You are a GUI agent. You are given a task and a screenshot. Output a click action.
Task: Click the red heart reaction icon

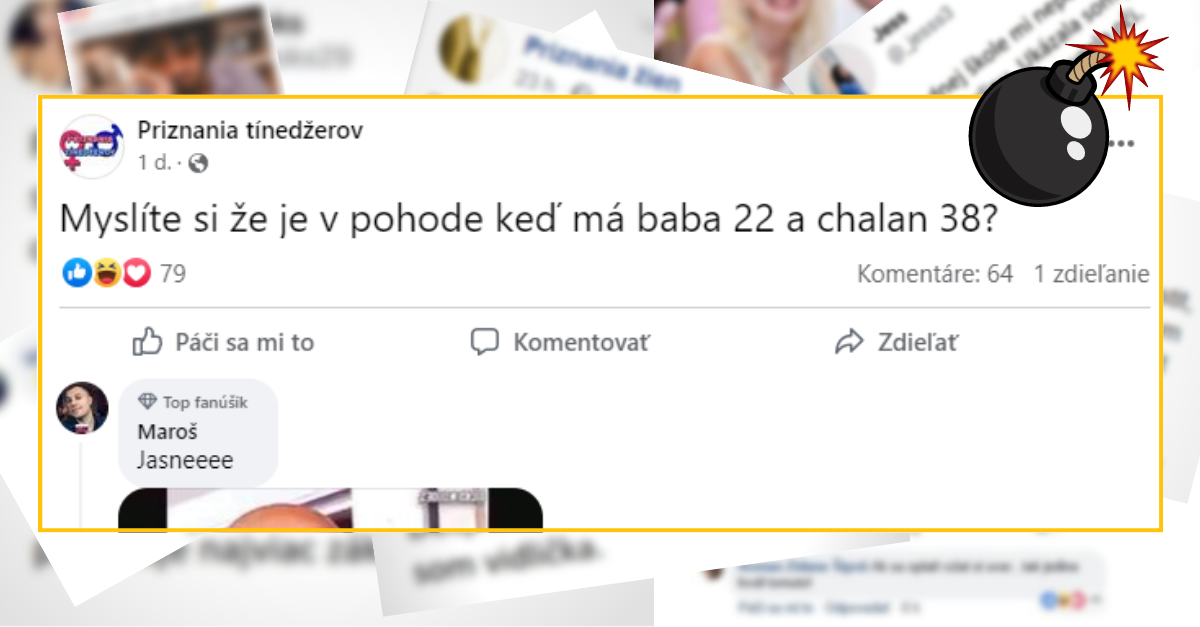(137, 272)
